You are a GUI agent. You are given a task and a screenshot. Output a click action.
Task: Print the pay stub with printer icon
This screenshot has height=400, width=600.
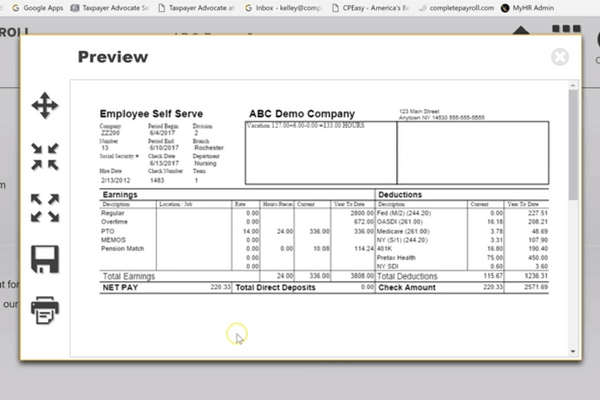click(45, 310)
